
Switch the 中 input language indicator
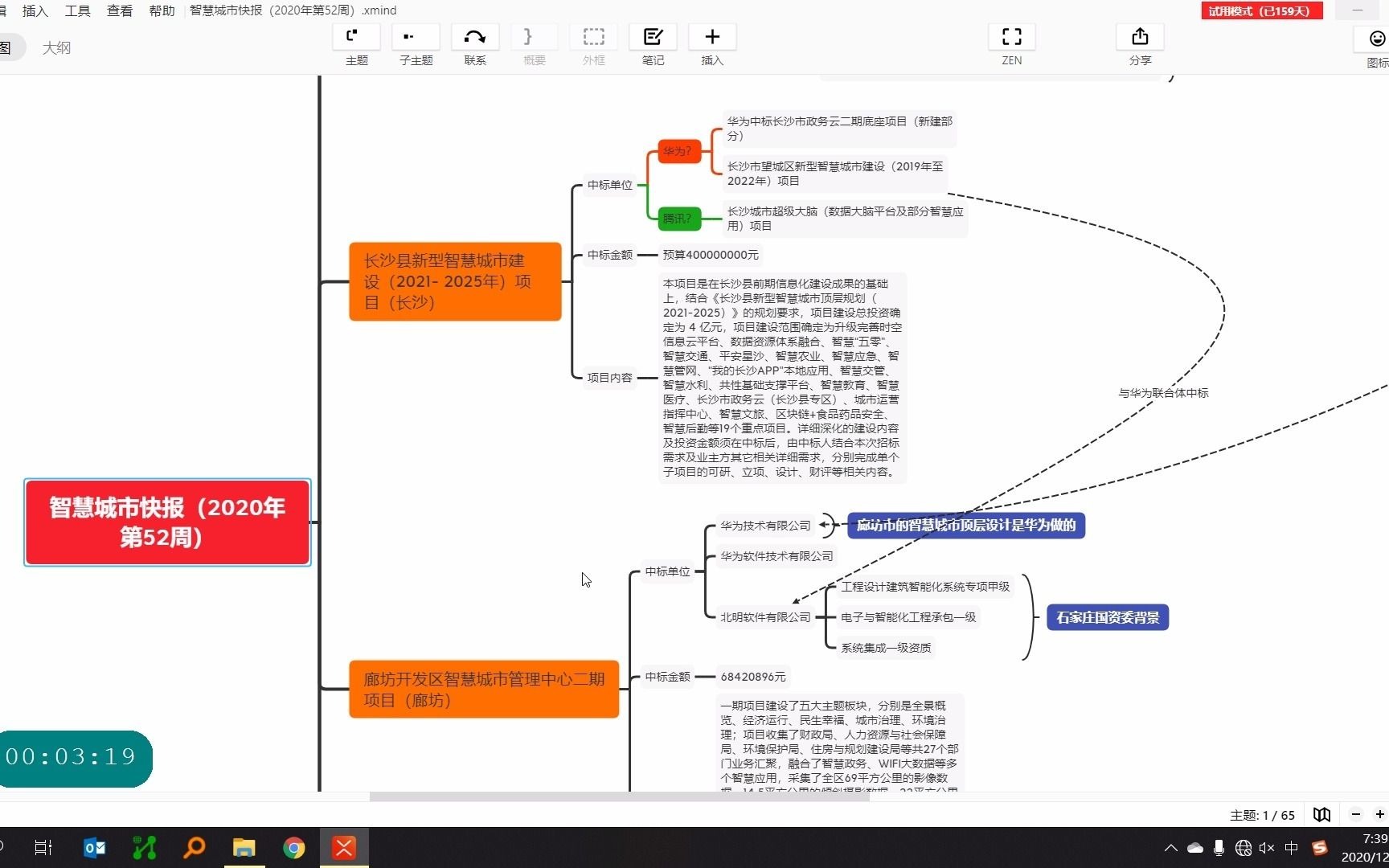1292,847
